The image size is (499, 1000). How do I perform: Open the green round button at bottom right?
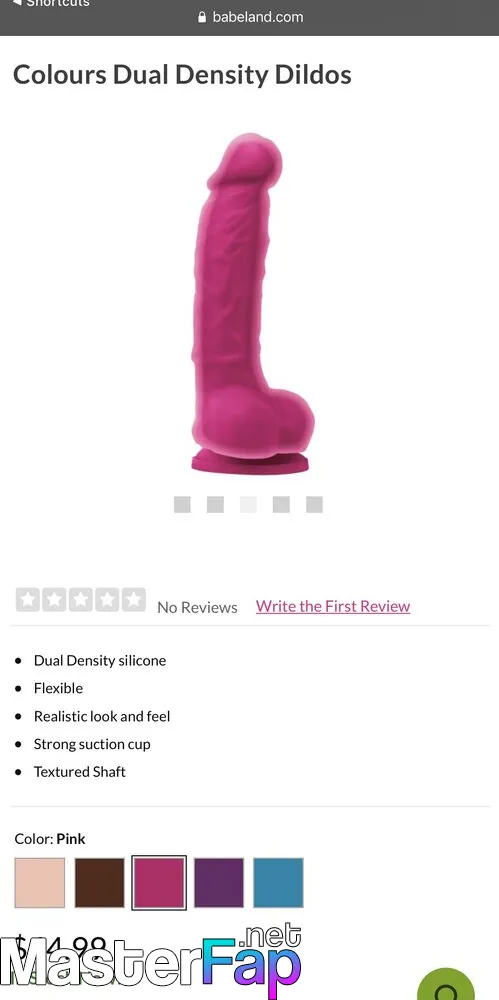click(447, 985)
